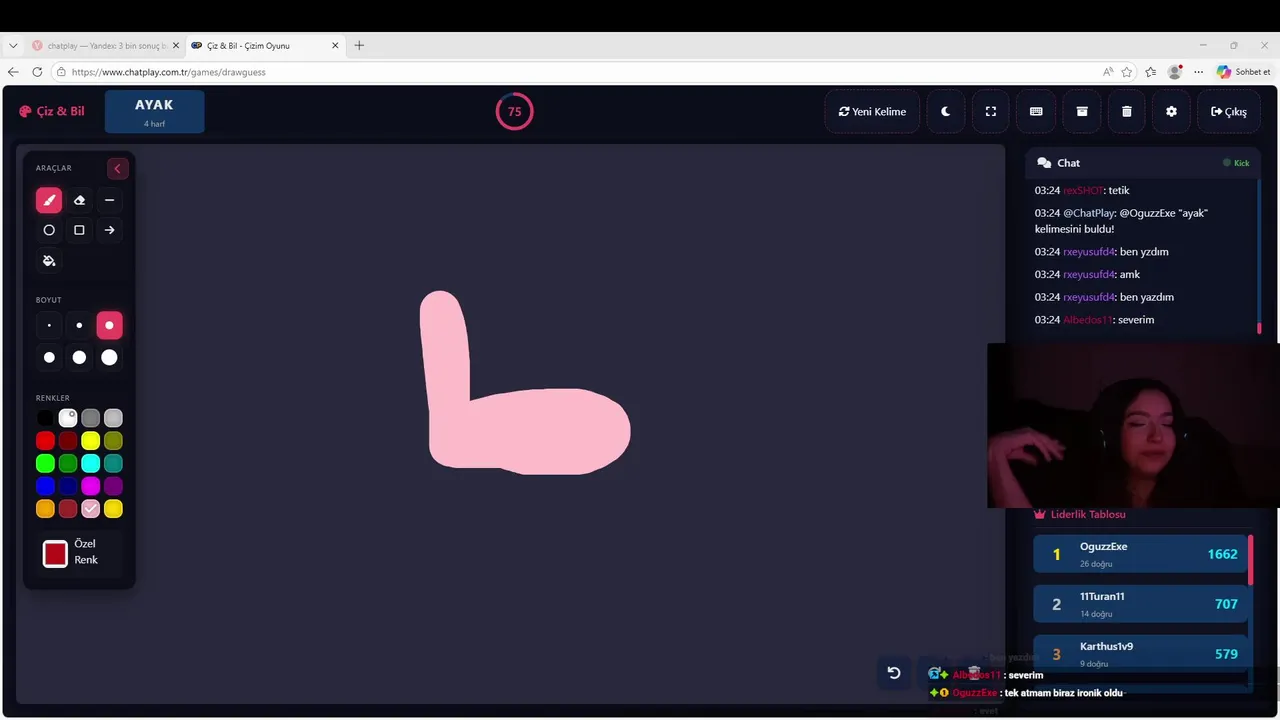Image resolution: width=1280 pixels, height=720 pixels.
Task: Open browser more options menu
Action: click(1198, 72)
